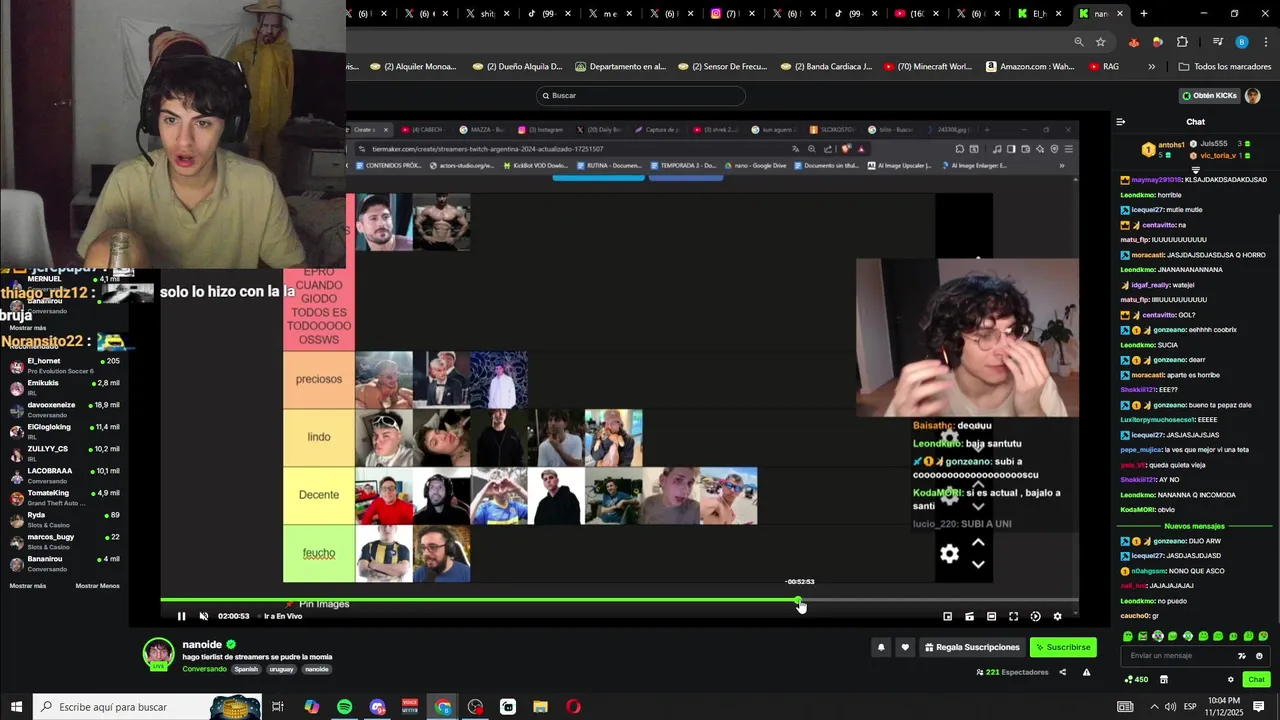
Task: Switch to the 'shit' X browser tab
Action: click(487, 14)
